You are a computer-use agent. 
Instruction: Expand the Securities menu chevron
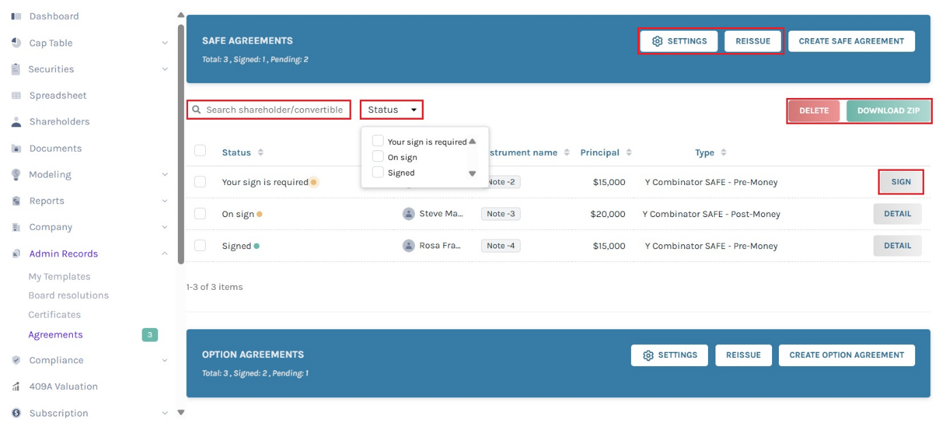point(165,69)
